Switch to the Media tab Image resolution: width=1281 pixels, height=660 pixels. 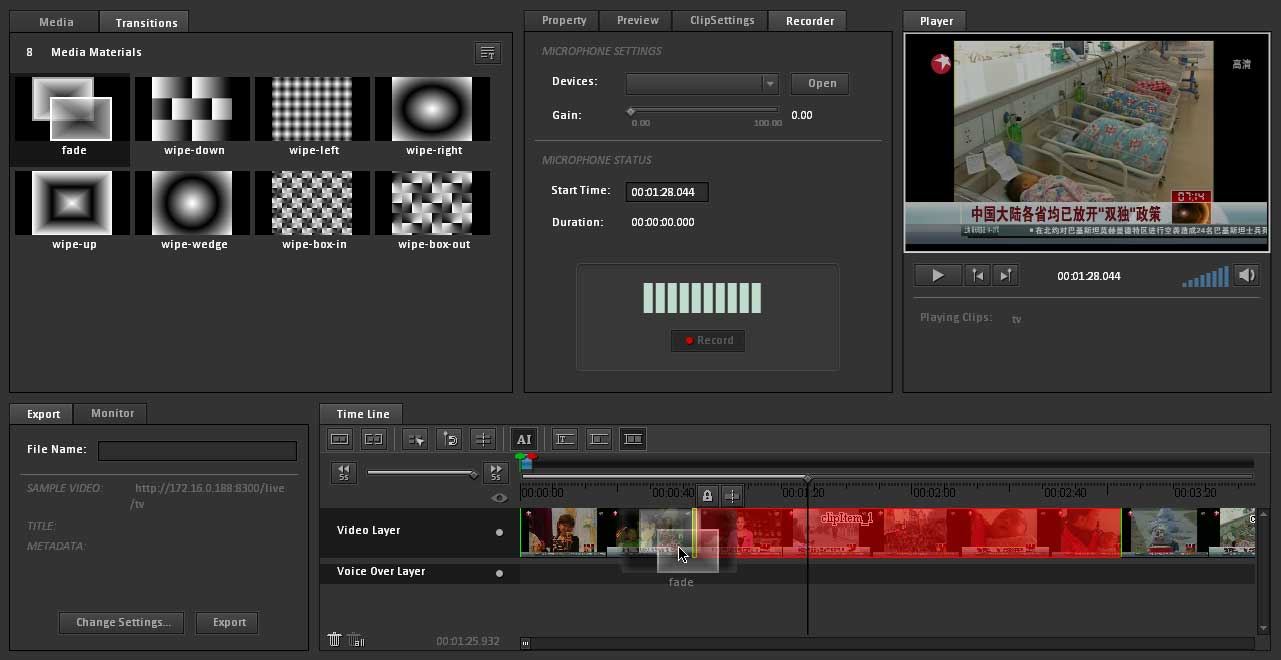point(56,22)
